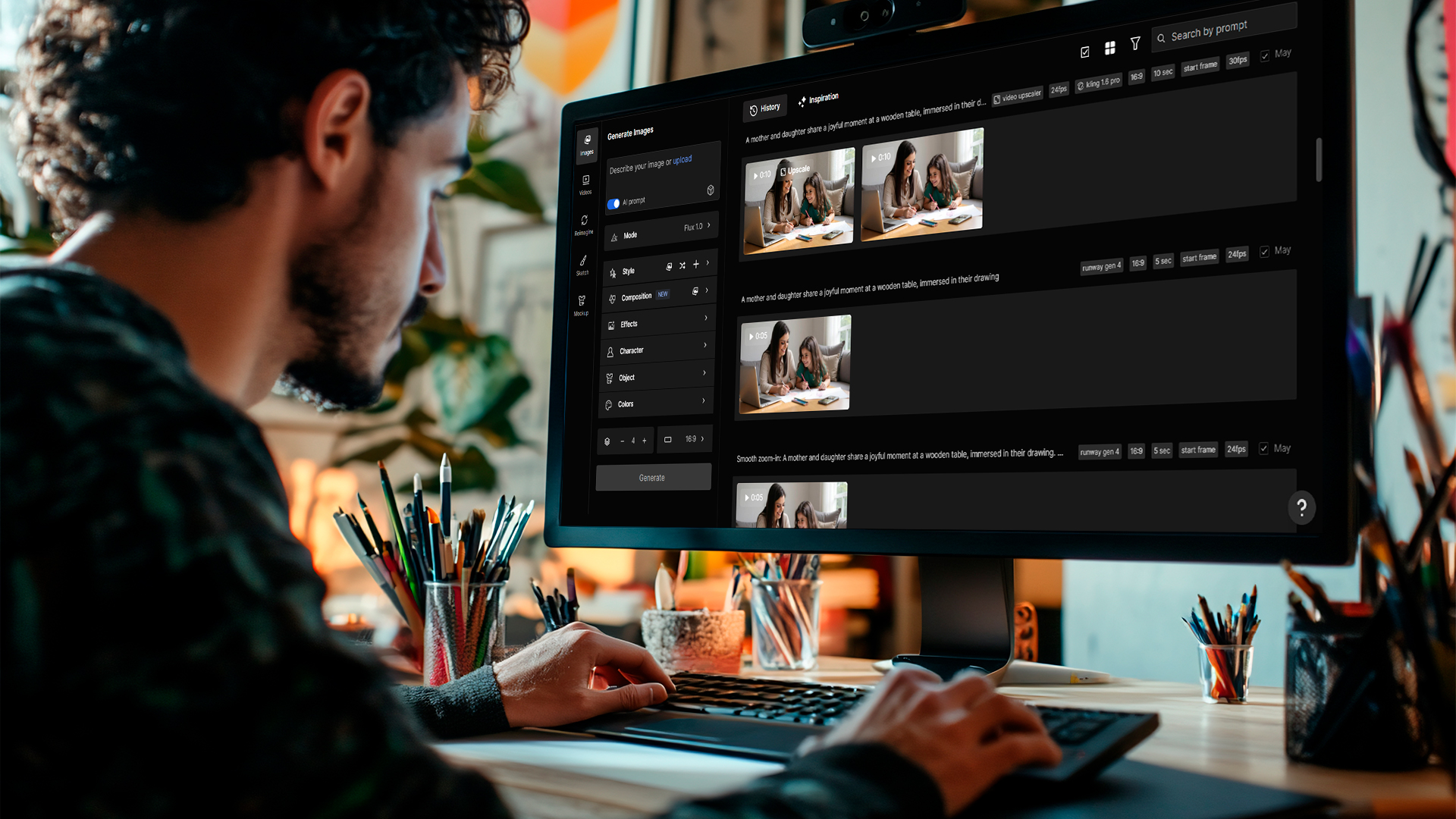Click the cube icon in prompt box

click(x=711, y=190)
